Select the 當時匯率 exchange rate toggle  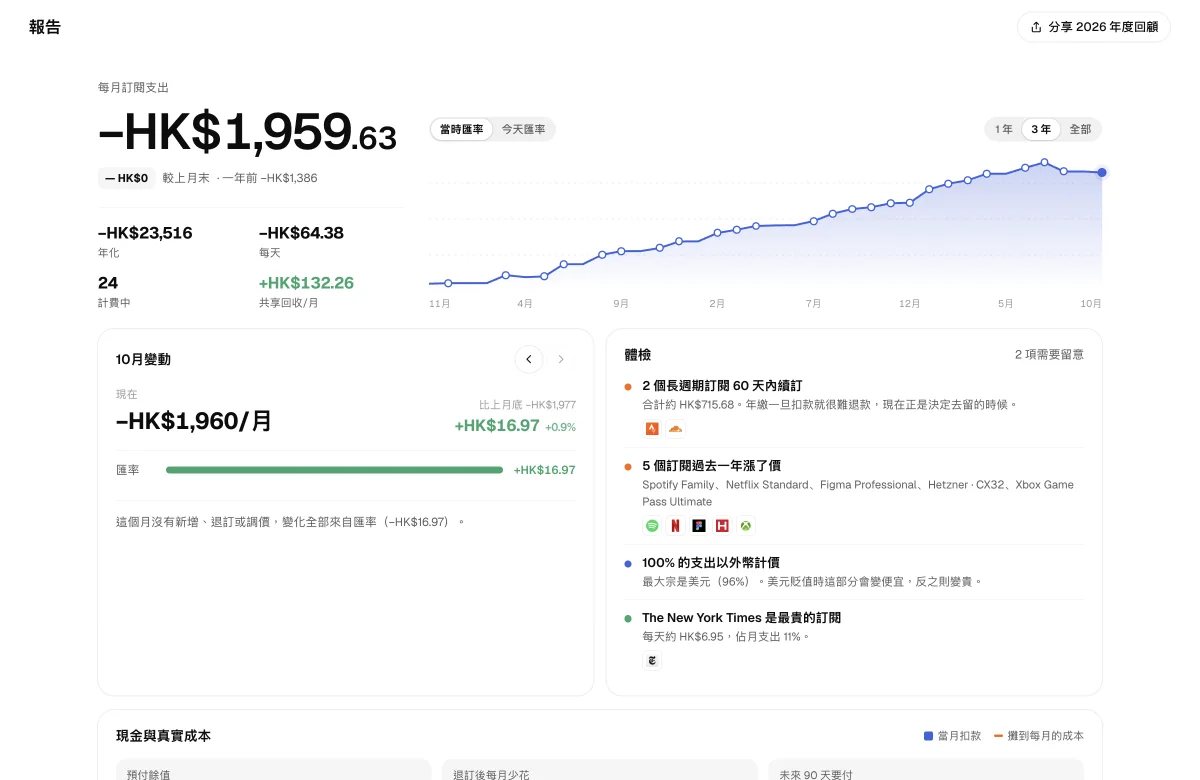462,129
